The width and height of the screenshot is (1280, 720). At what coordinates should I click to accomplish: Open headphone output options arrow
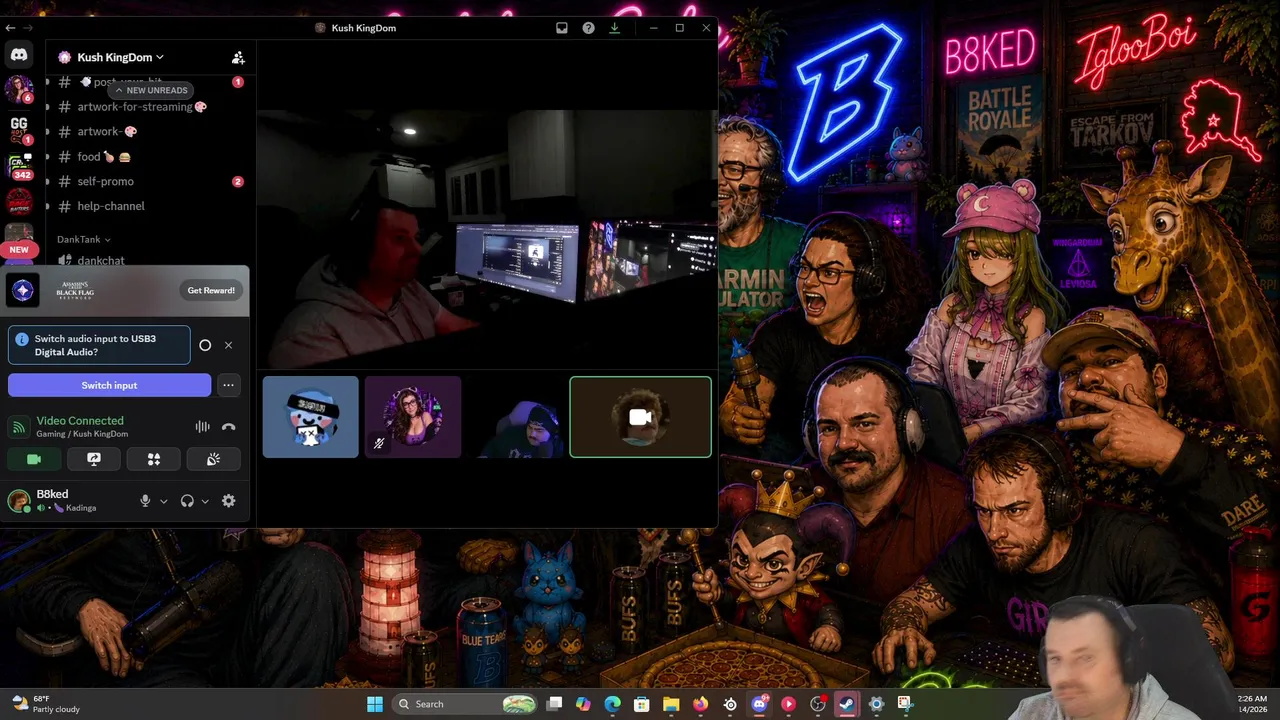pos(205,501)
